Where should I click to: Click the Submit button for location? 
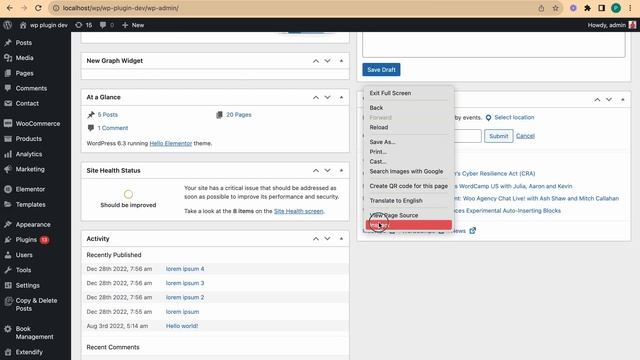(x=498, y=136)
